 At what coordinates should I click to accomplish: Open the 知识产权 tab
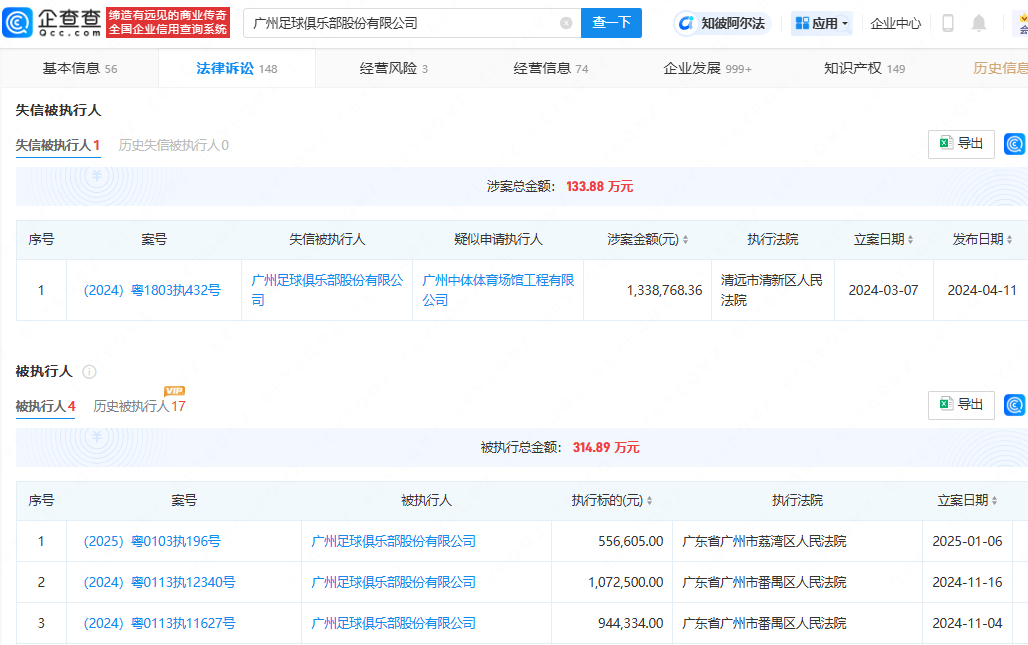click(x=864, y=68)
